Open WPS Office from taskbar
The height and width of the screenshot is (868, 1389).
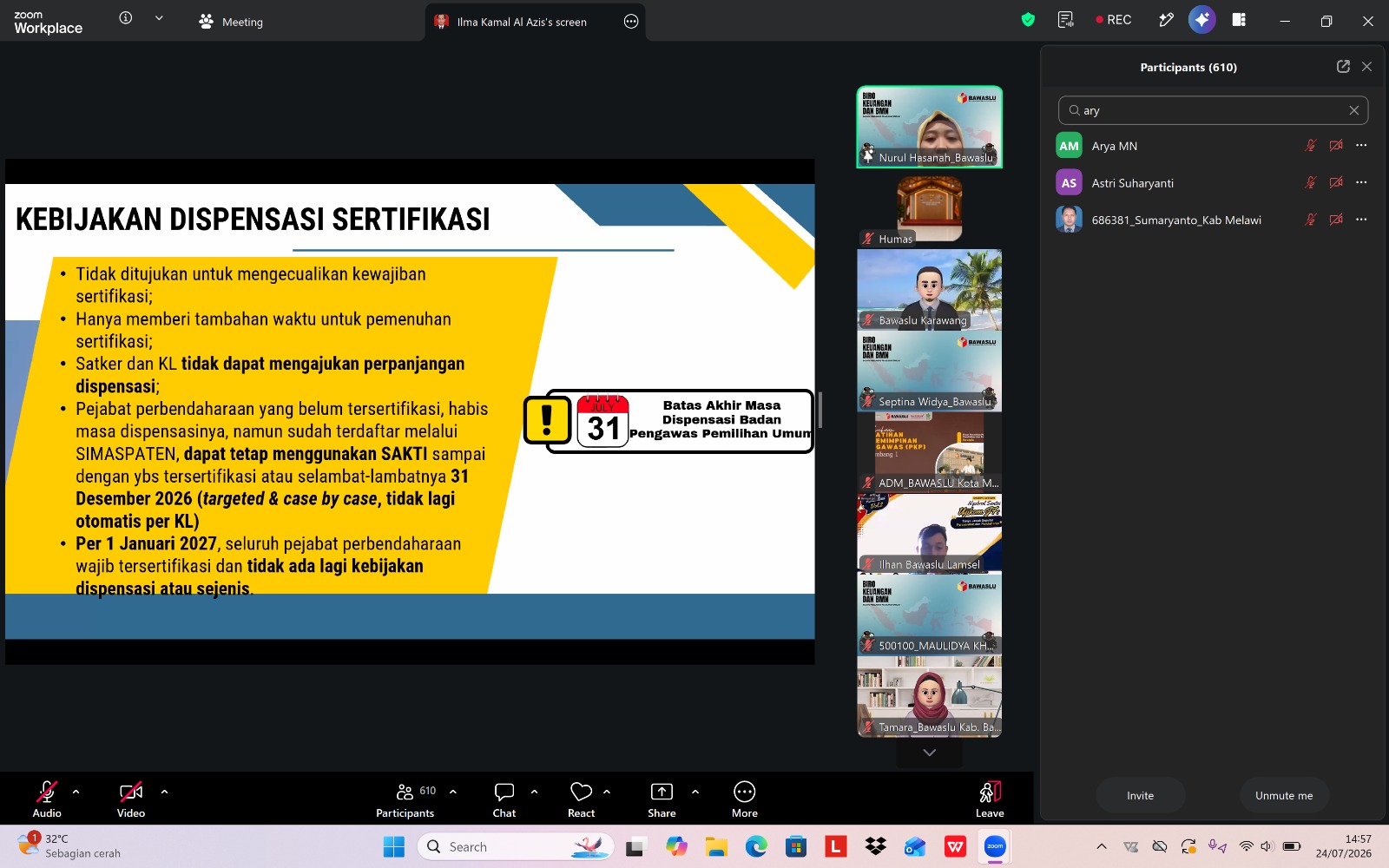pyautogui.click(x=956, y=846)
